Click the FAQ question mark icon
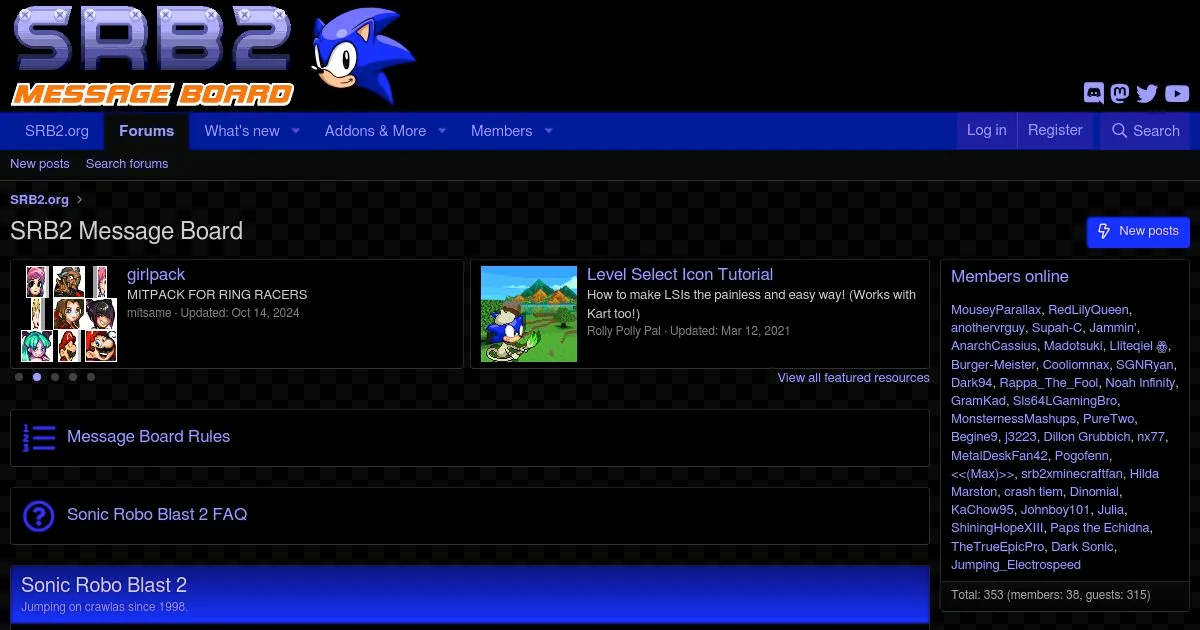 coord(39,516)
